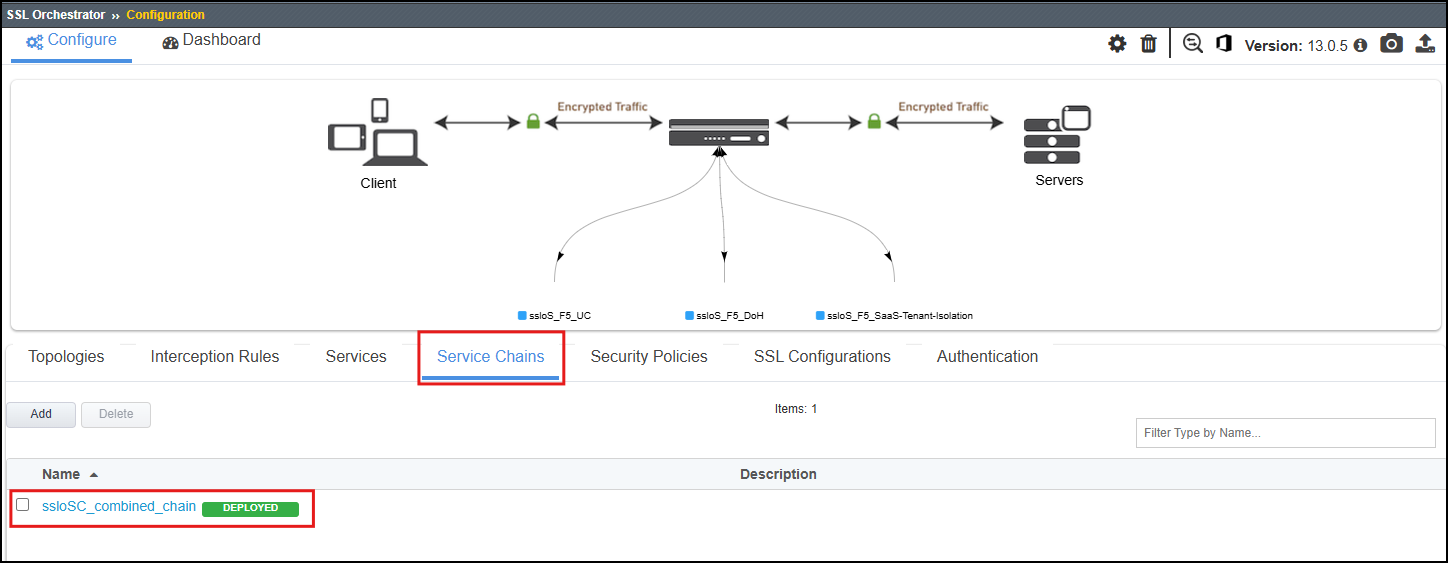This screenshot has width=1448, height=563.
Task: Open the Services tab
Action: (x=356, y=357)
